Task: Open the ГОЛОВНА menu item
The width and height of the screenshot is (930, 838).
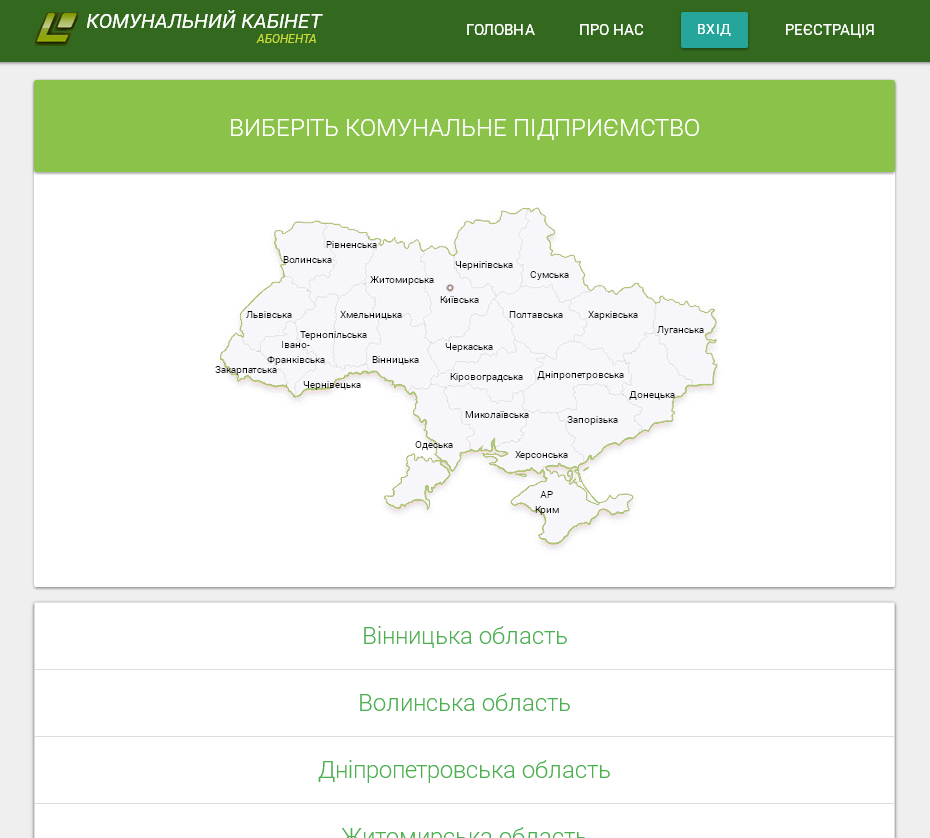Action: pos(500,30)
